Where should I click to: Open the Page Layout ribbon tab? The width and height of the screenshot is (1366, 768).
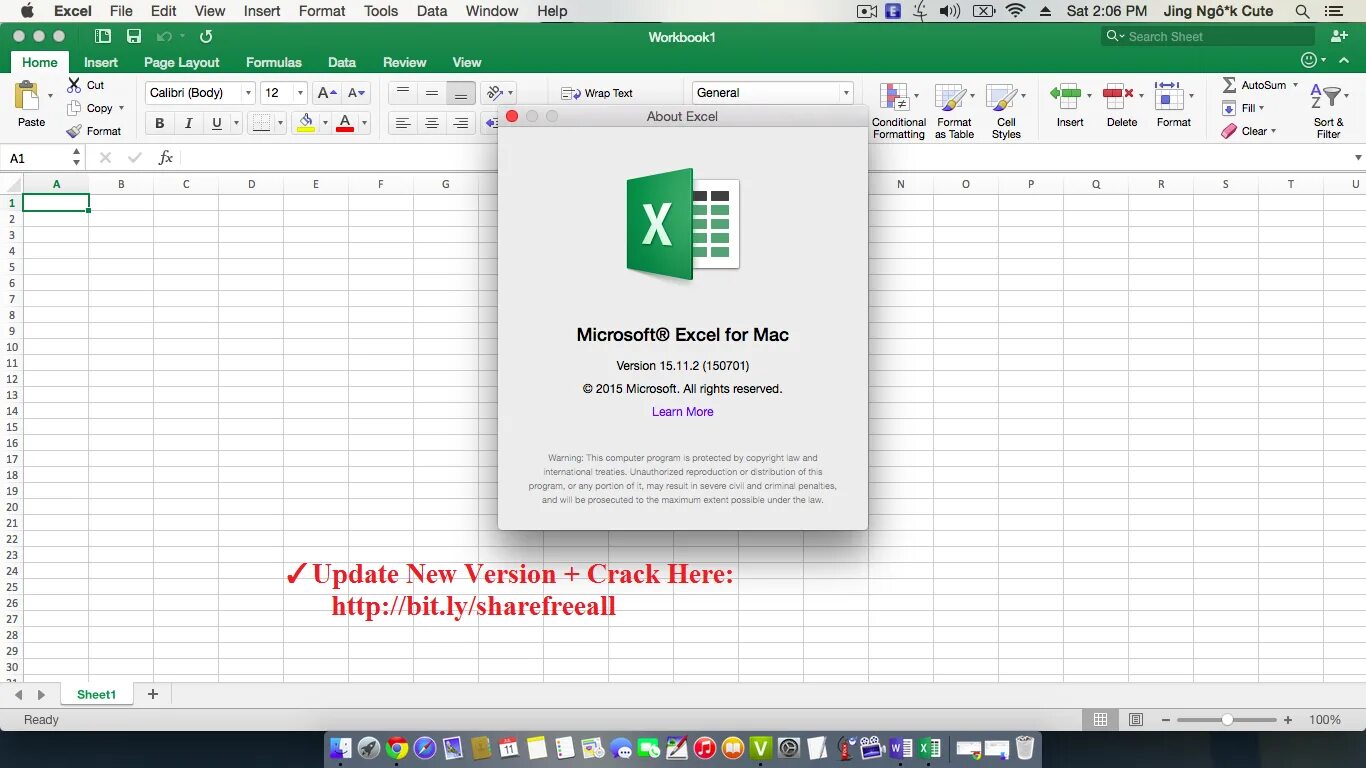click(182, 62)
